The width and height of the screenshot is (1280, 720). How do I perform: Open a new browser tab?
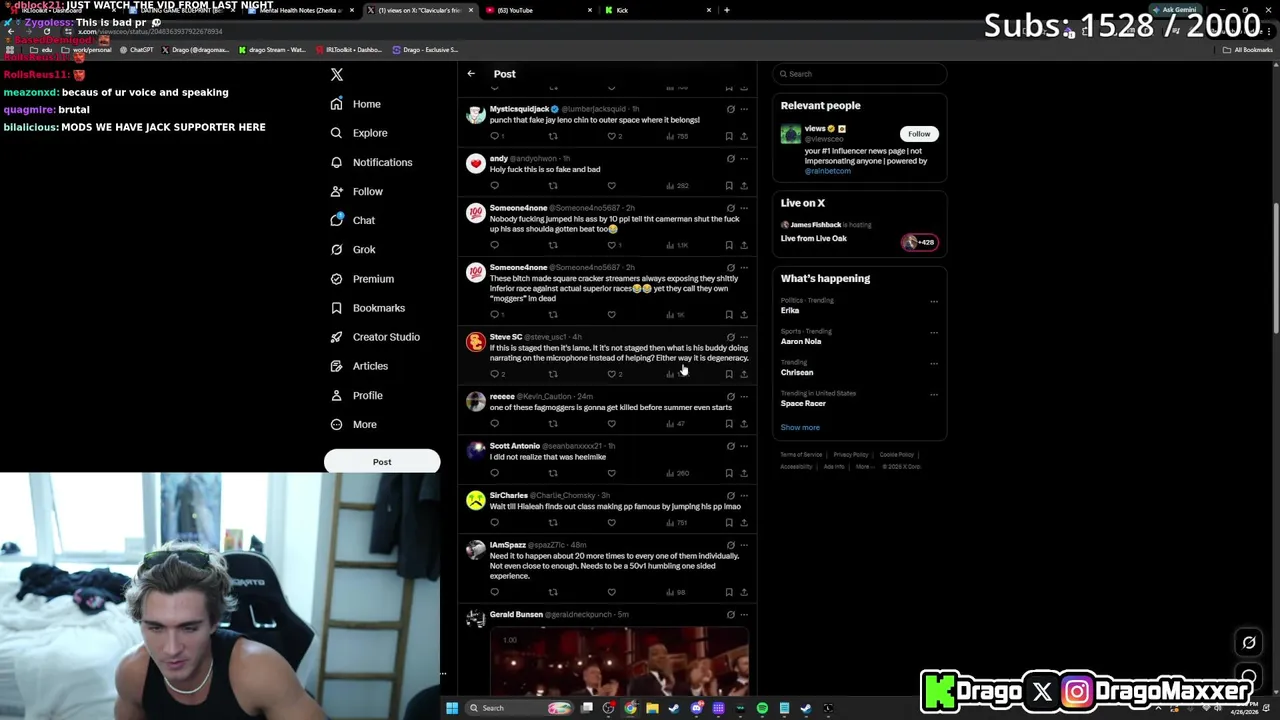727,10
